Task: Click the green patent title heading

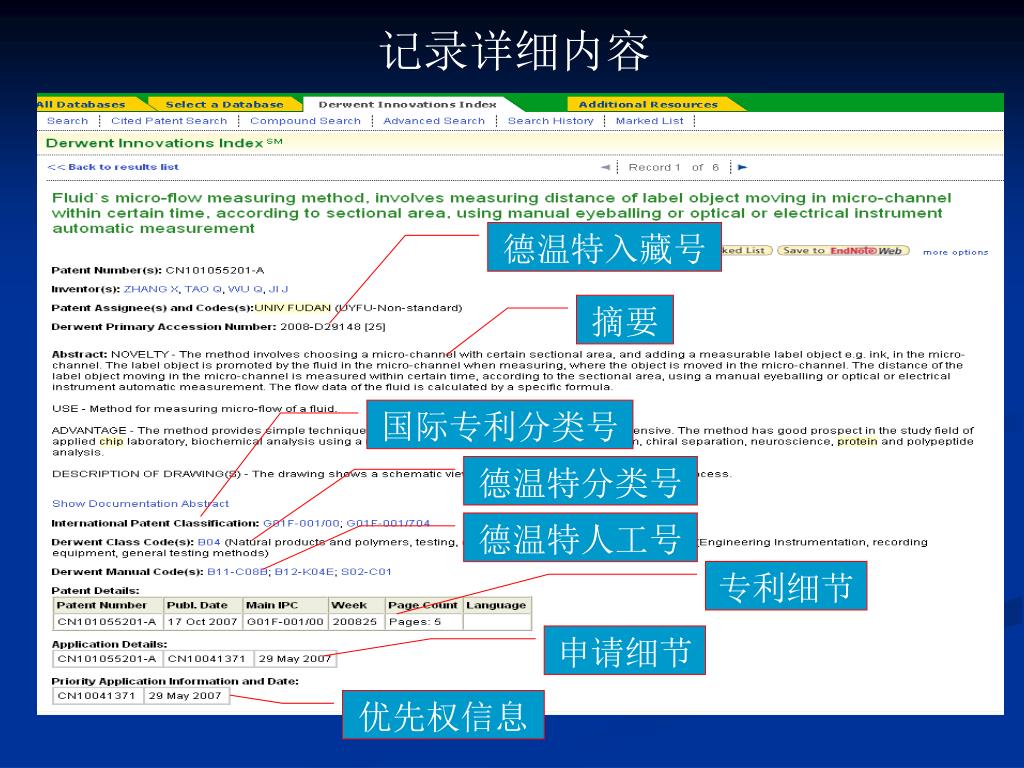Action: [x=501, y=213]
